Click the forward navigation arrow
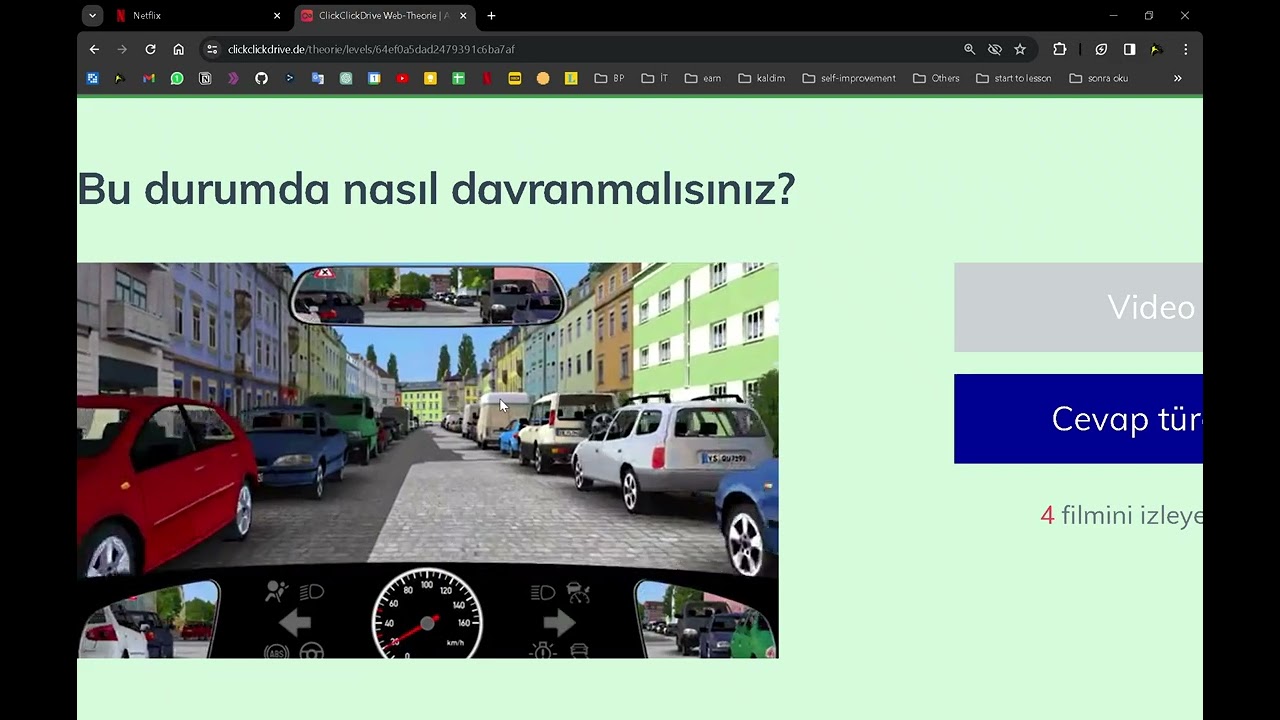Image resolution: width=1280 pixels, height=720 pixels. click(x=122, y=49)
